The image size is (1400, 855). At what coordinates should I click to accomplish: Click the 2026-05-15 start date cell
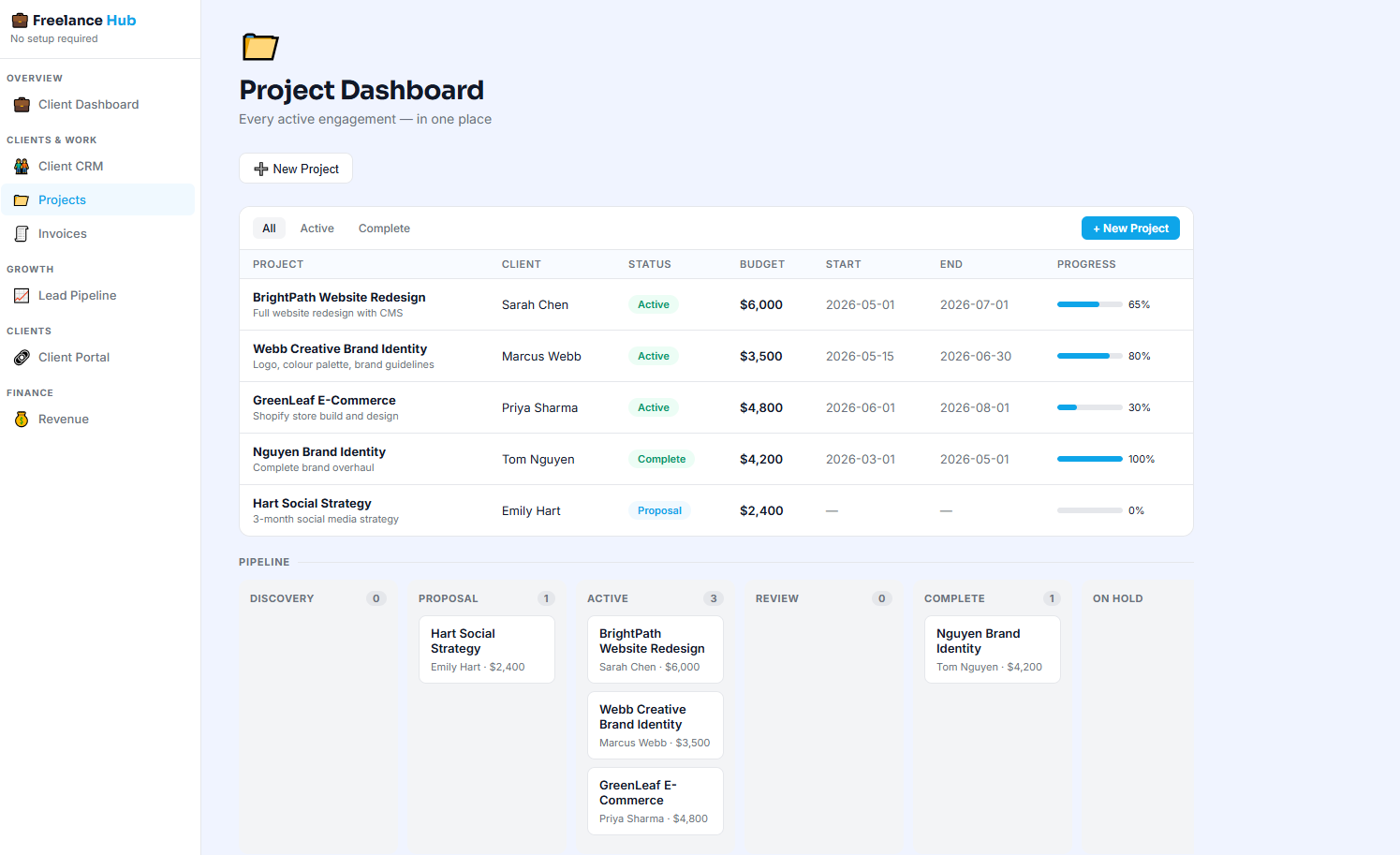[x=860, y=356]
